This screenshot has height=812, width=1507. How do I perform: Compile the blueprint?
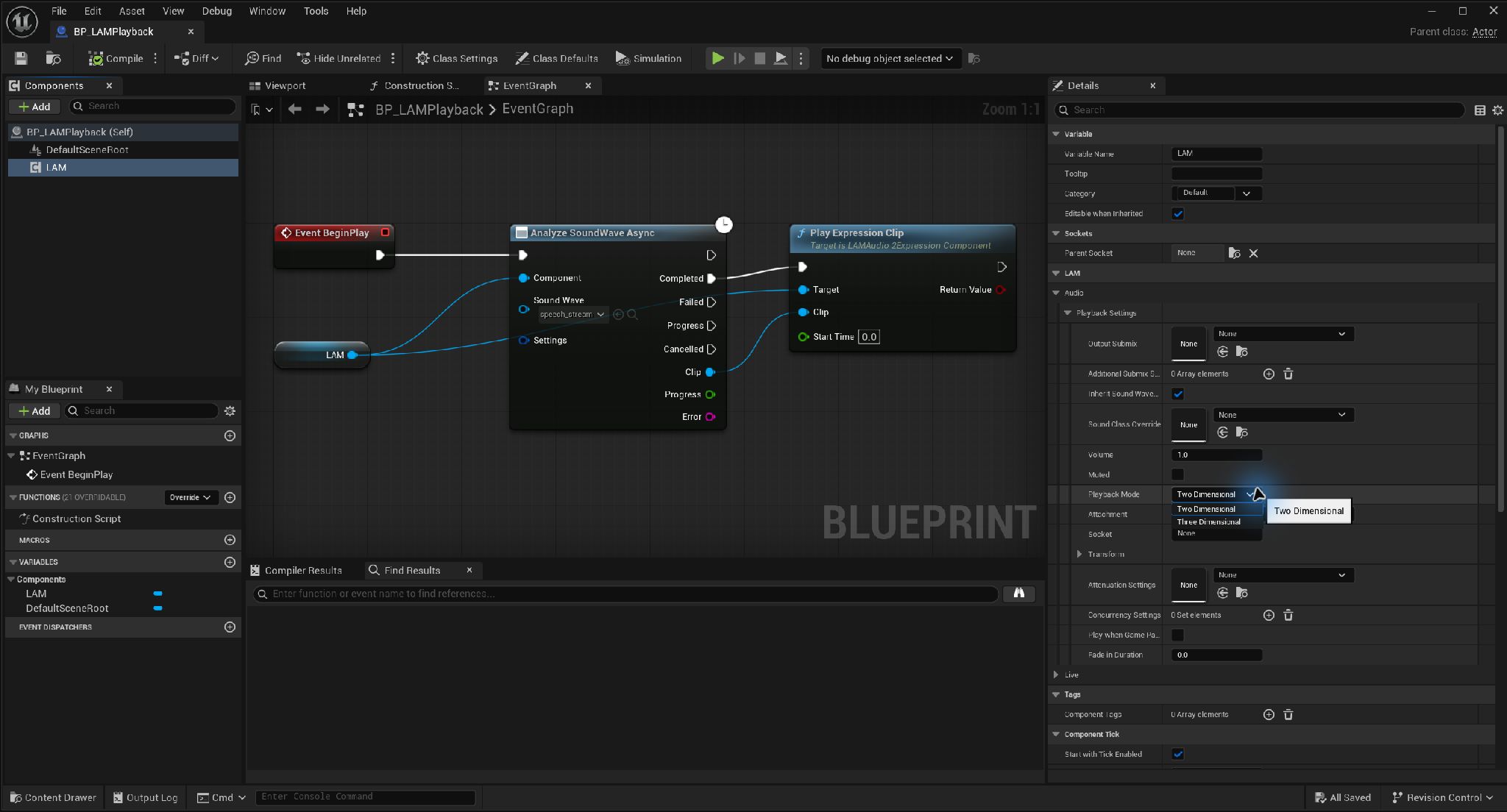116,58
